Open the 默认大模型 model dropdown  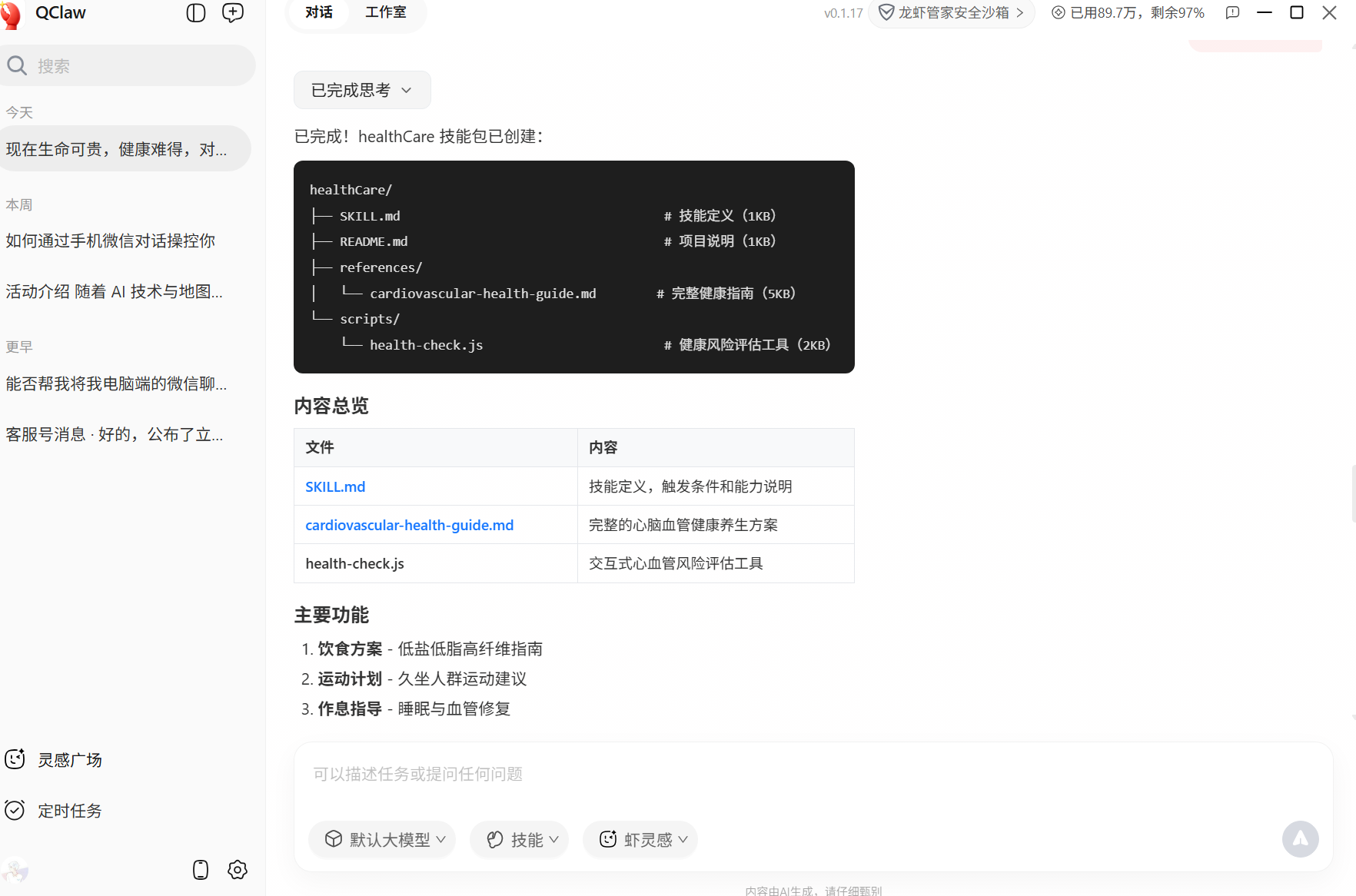tap(382, 839)
